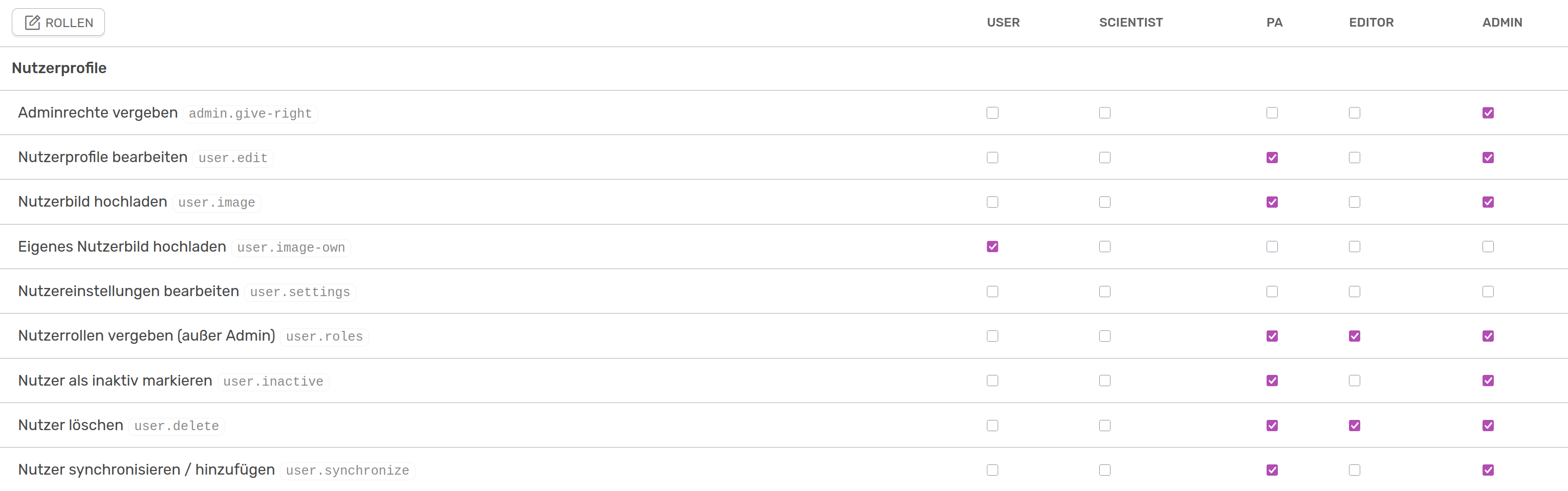Uncheck PA for Nutzerprofile bearbeiten

click(1272, 158)
